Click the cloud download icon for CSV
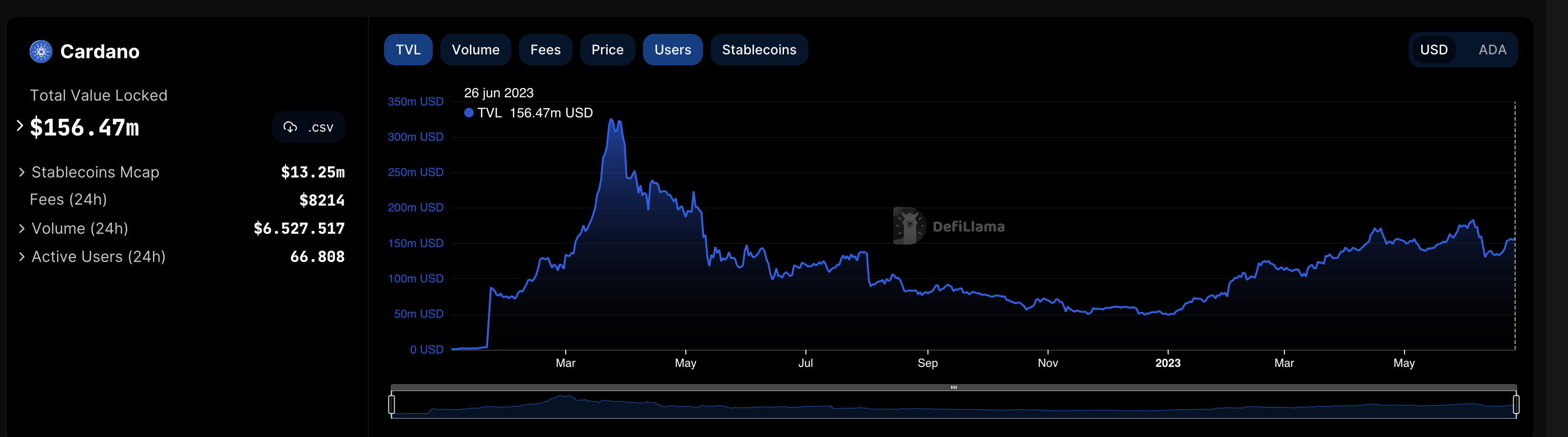 tap(290, 127)
